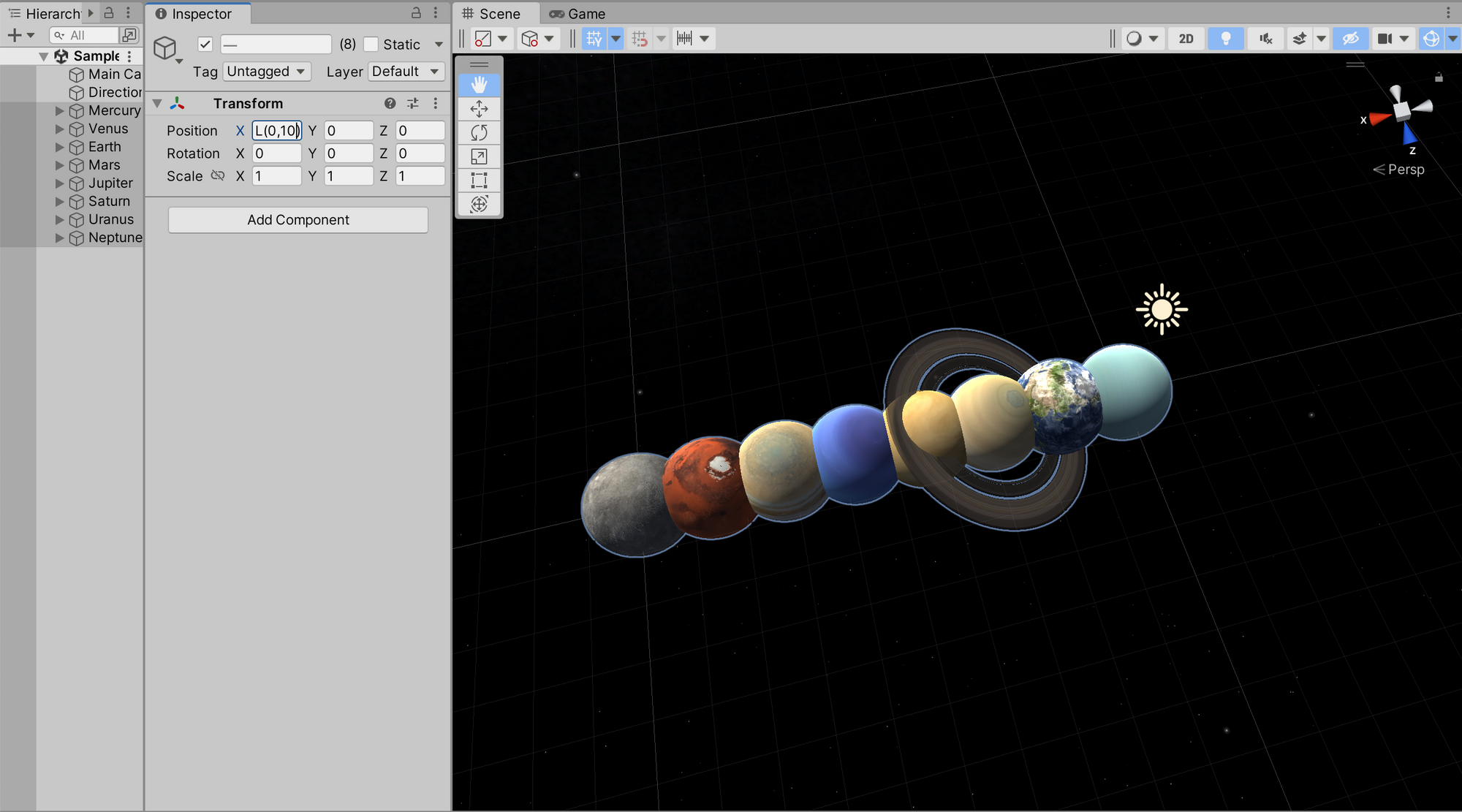The height and width of the screenshot is (812, 1462).
Task: Enable the Static checkbox
Action: click(371, 45)
